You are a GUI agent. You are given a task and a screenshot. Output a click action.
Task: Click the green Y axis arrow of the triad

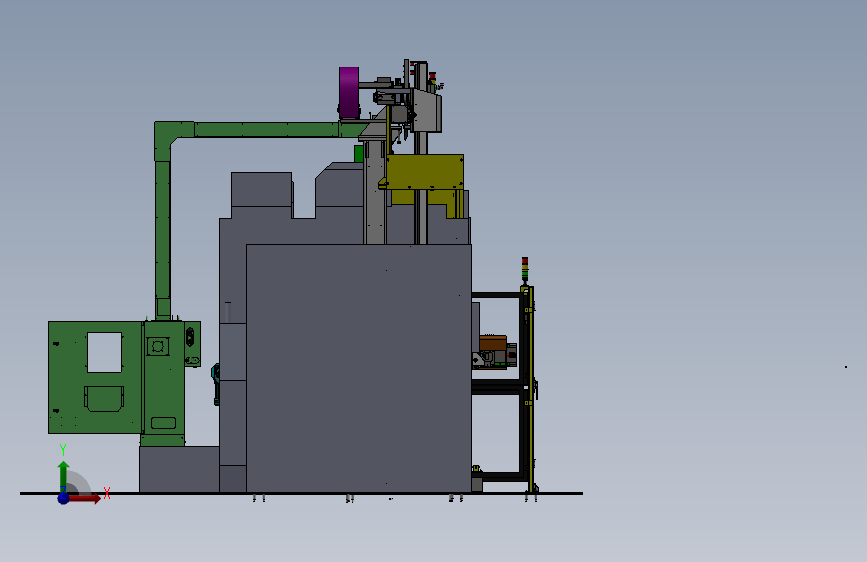click(x=63, y=475)
